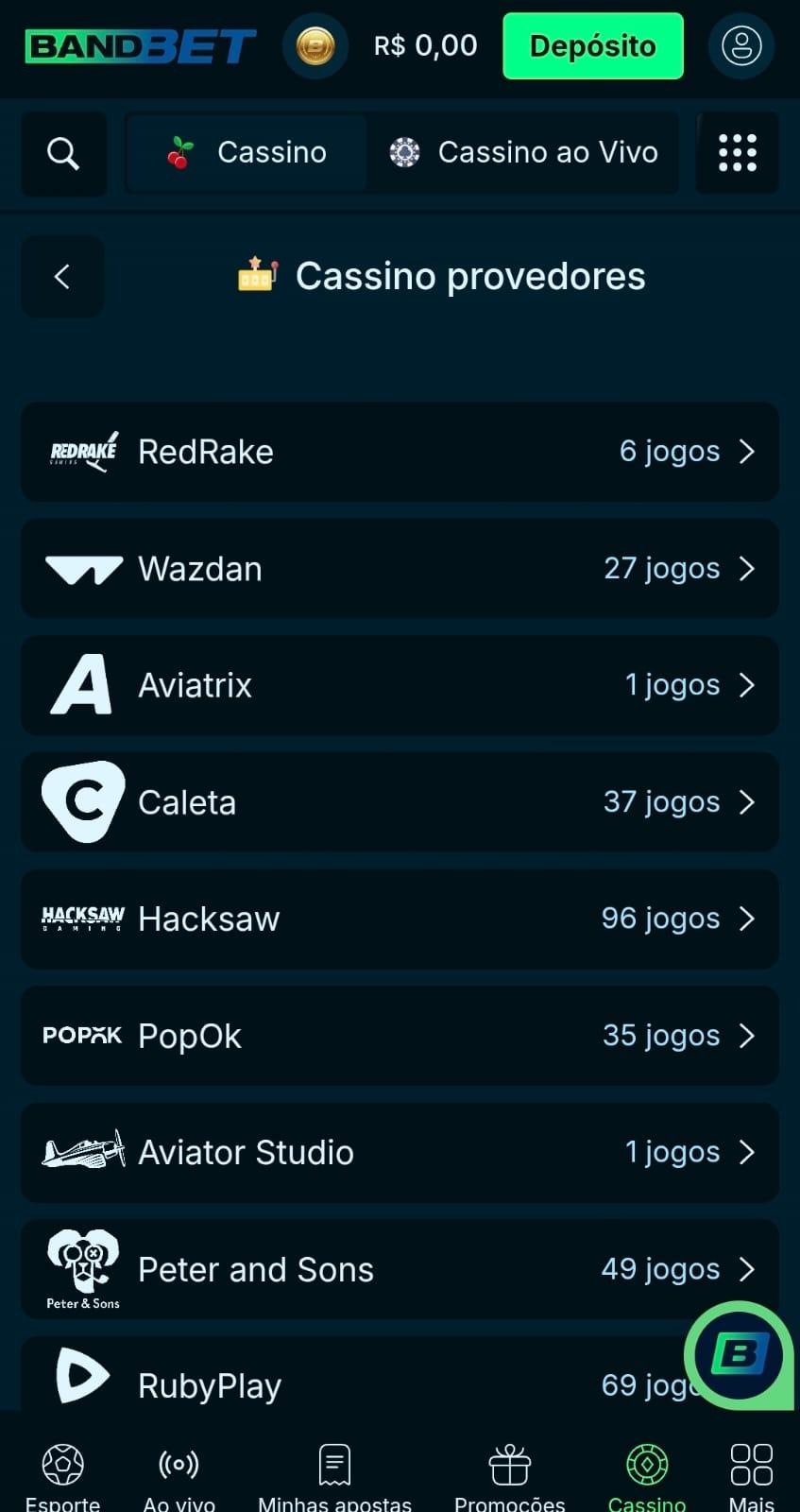Open Minhas apostas in the bottom bar
This screenshot has width=800, height=1512.
pyautogui.click(x=334, y=1476)
